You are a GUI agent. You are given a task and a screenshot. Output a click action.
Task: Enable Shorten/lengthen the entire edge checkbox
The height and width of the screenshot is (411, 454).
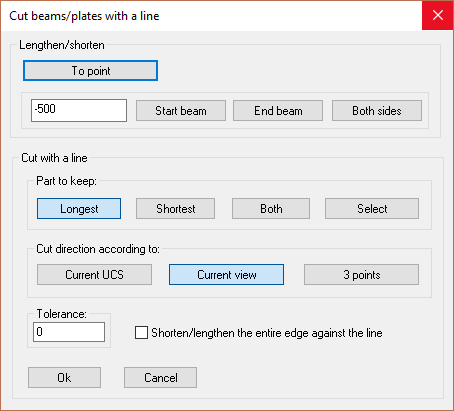[141, 333]
